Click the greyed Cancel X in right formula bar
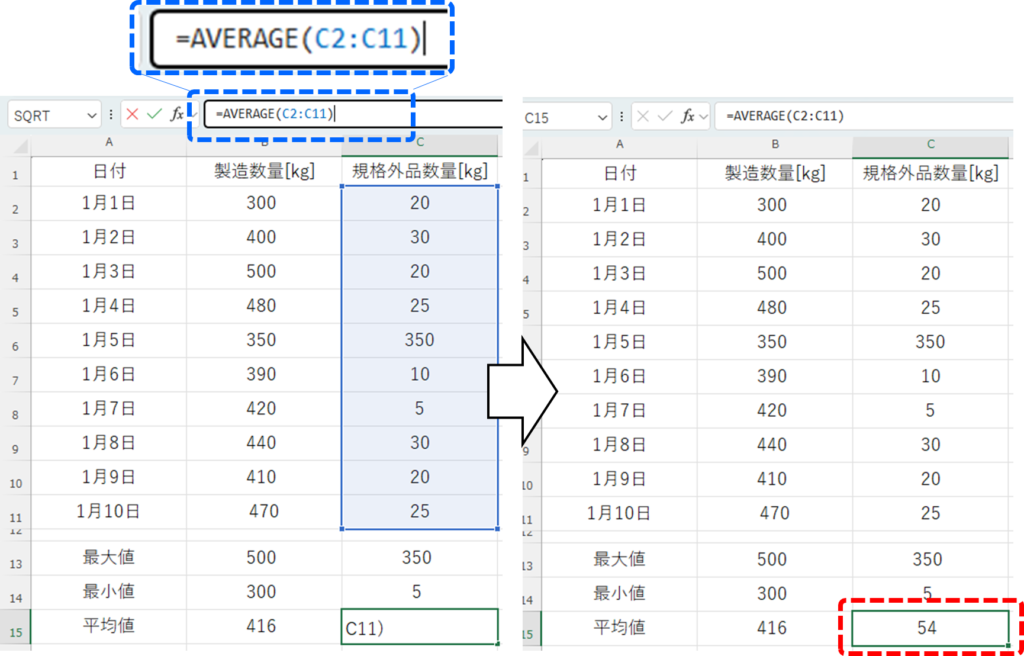Image resolution: width=1024 pixels, height=656 pixels. point(642,117)
